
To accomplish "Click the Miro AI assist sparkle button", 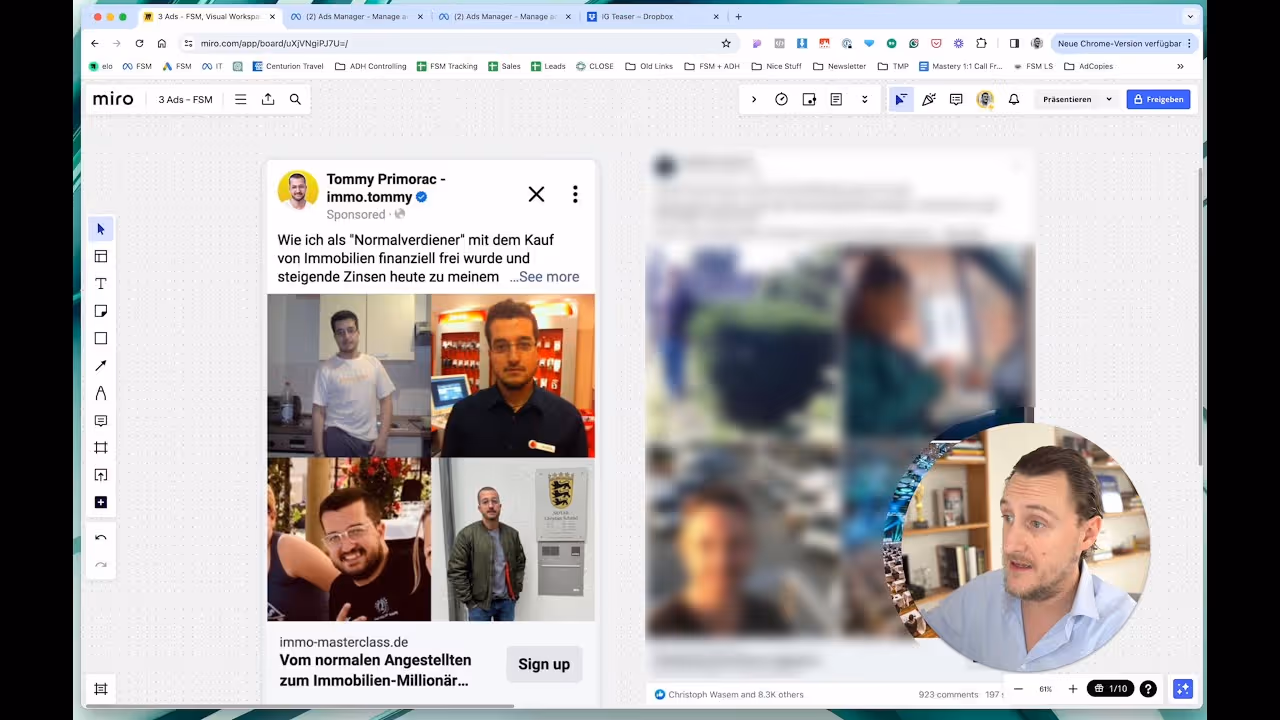I will point(1183,689).
